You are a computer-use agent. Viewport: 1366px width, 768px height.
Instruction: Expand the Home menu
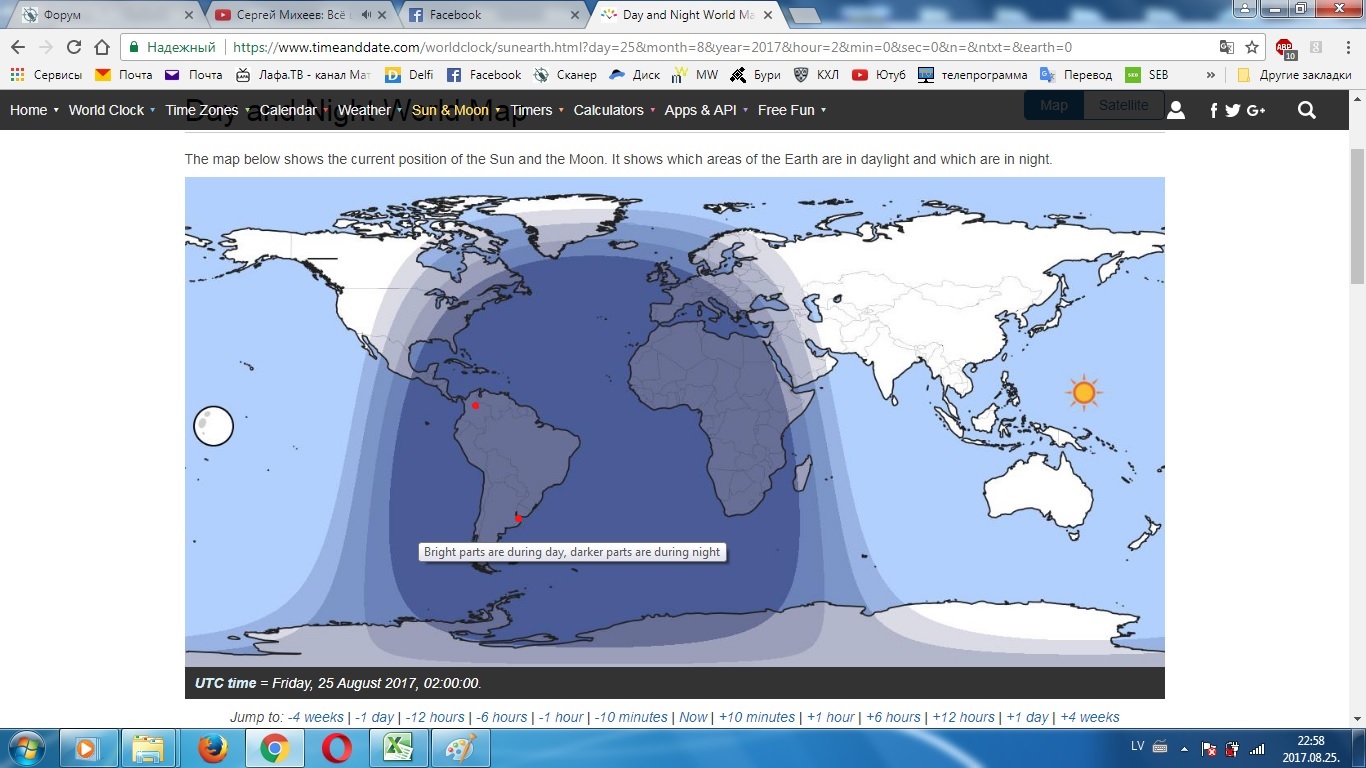click(34, 110)
